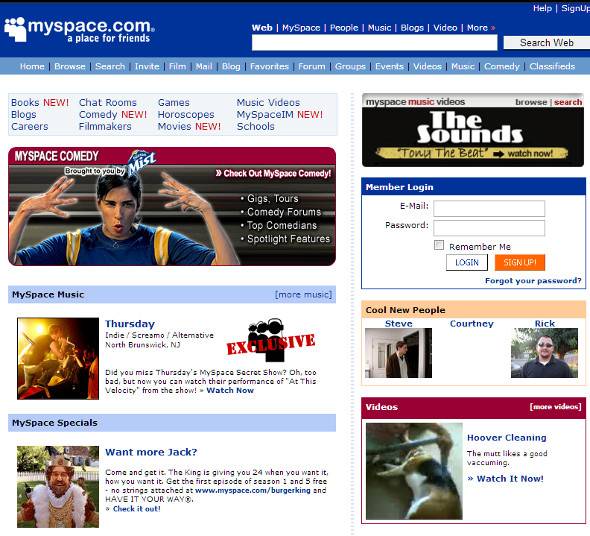590x536 pixels.
Task: Select the MySpace search tab
Action: pyautogui.click(x=301, y=27)
